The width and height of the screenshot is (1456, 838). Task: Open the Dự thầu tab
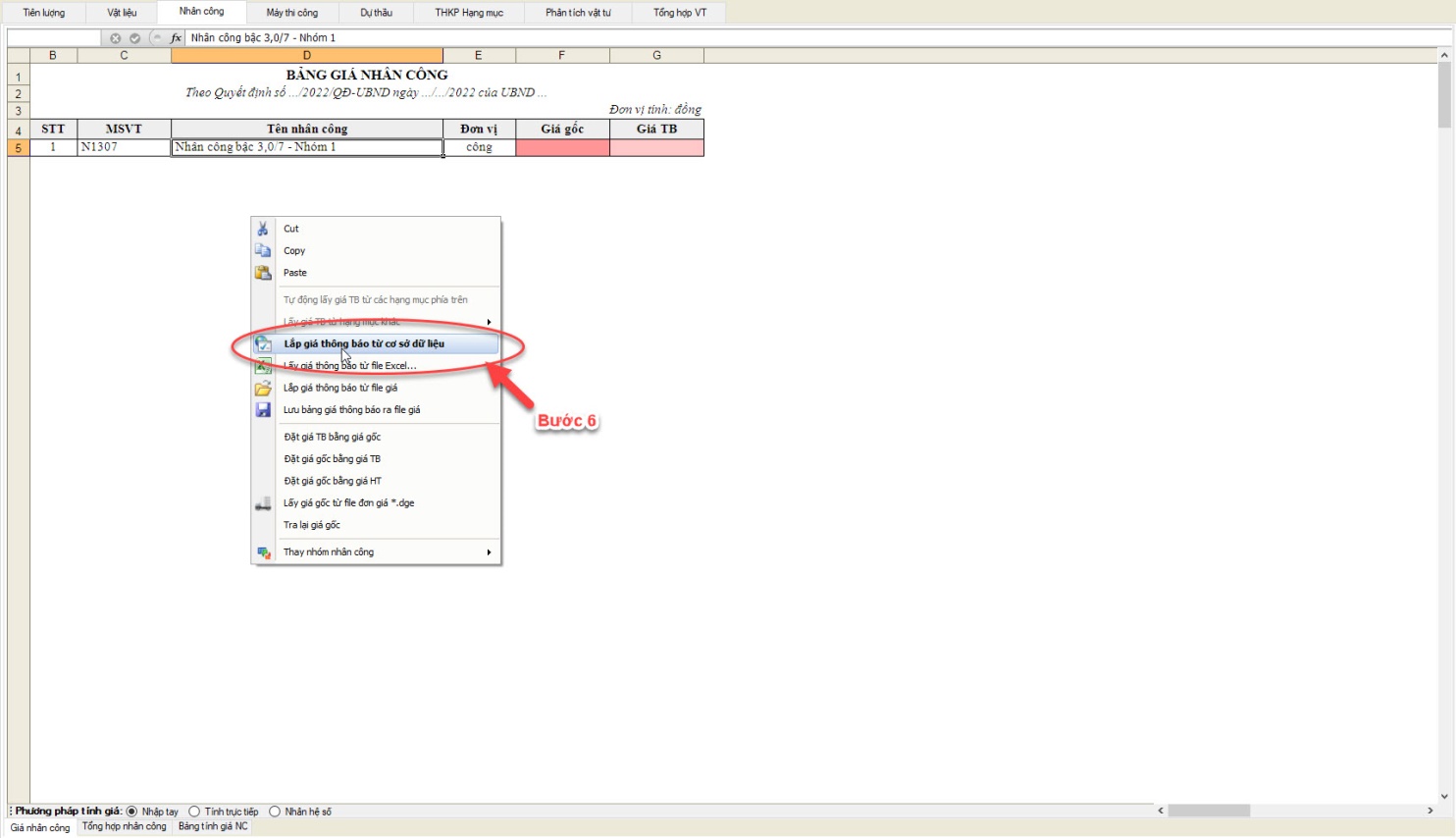[376, 13]
